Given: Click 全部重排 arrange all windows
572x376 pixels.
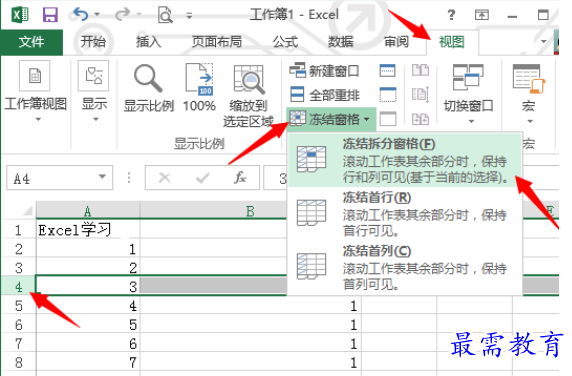Looking at the screenshot, I should click(325, 95).
